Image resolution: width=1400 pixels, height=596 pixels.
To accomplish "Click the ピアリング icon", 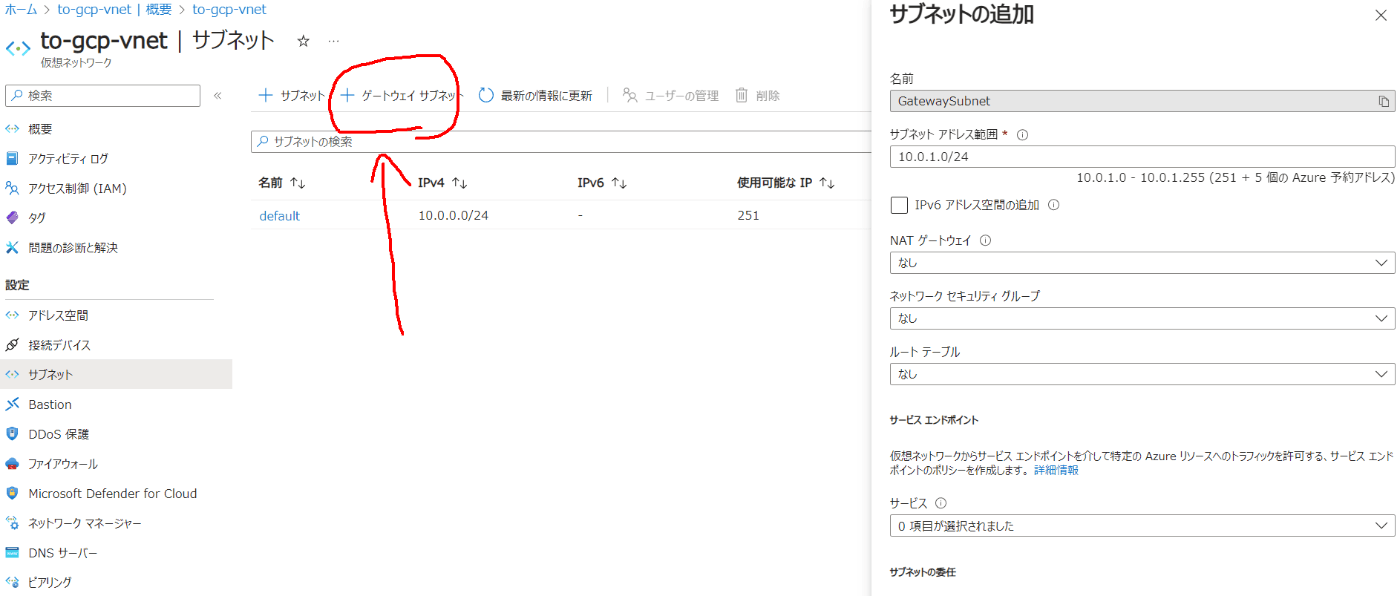I will [x=12, y=582].
